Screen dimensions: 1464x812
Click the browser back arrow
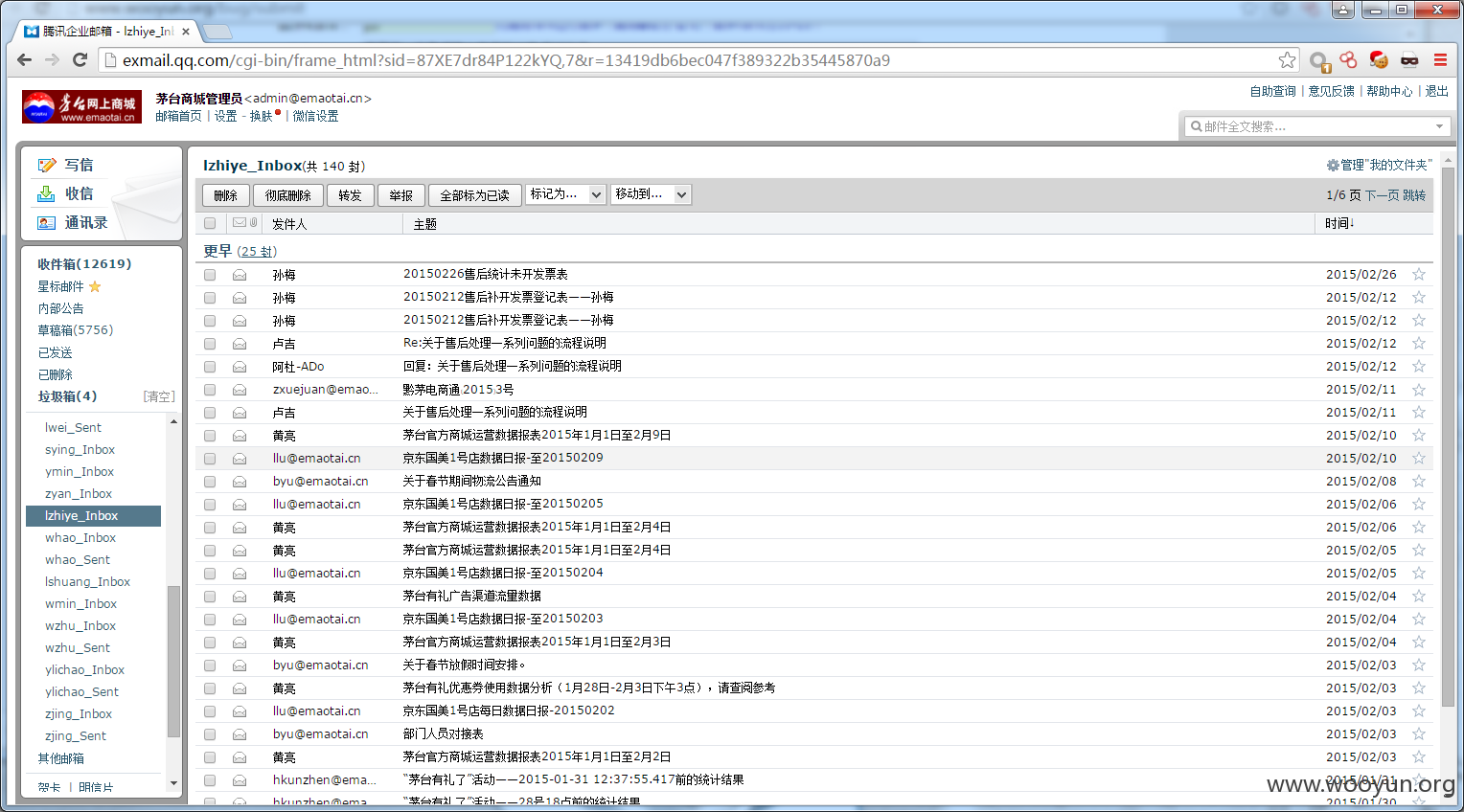(x=25, y=59)
